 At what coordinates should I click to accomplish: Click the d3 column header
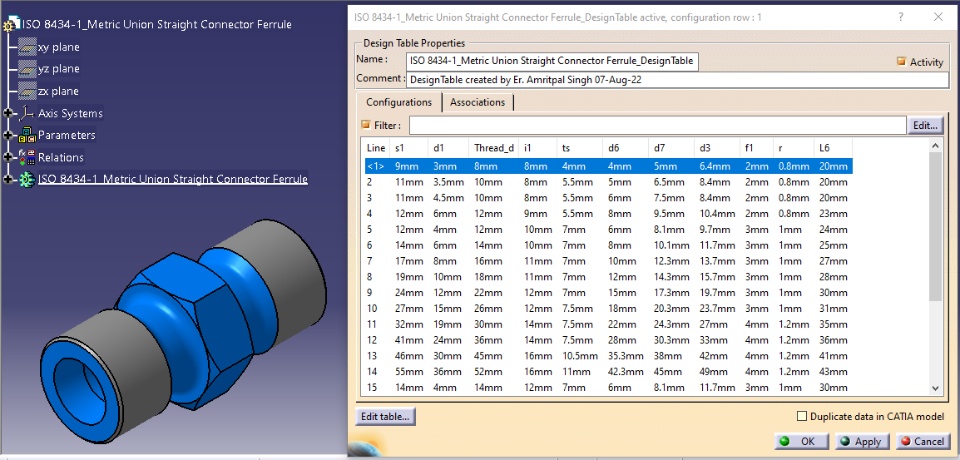click(717, 148)
